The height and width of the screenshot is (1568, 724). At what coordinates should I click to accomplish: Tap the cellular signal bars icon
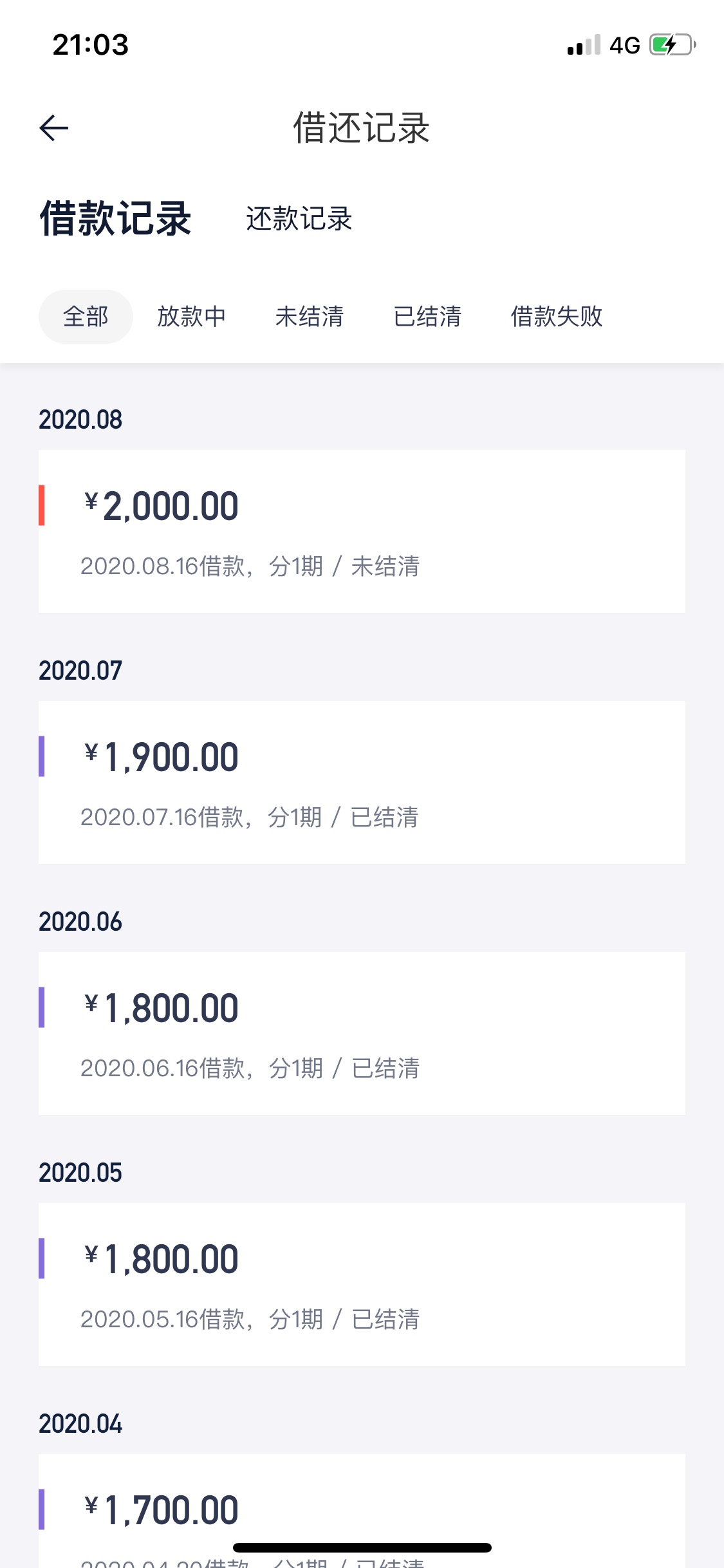tap(584, 44)
